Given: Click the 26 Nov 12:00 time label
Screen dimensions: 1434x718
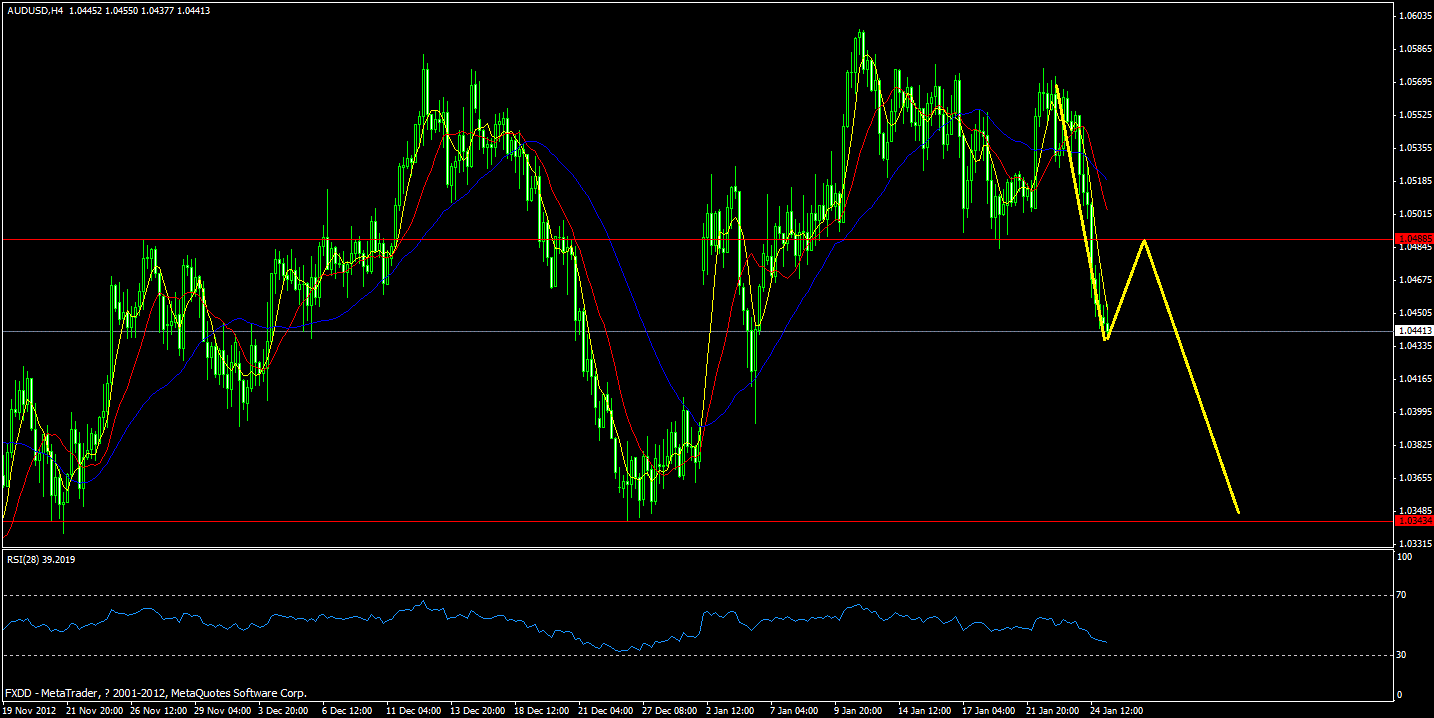Looking at the screenshot, I should pyautogui.click(x=159, y=711).
